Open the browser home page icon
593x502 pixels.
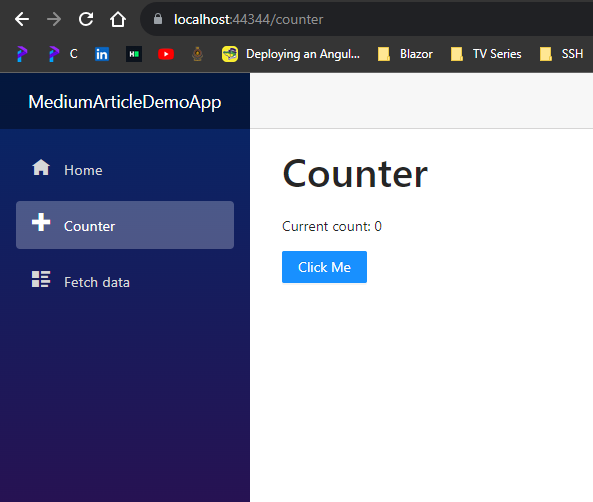point(118,19)
